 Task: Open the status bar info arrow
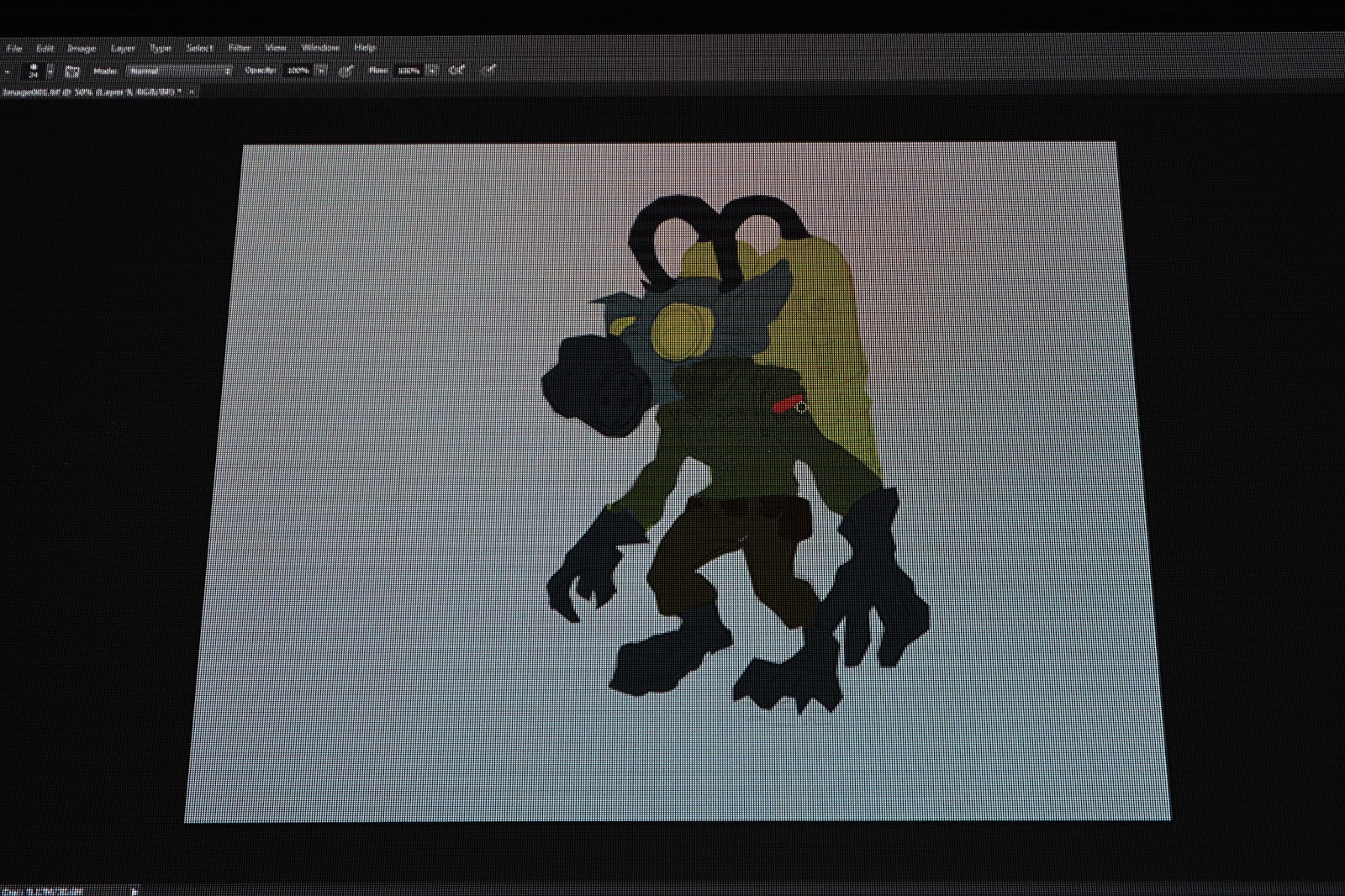[x=134, y=891]
